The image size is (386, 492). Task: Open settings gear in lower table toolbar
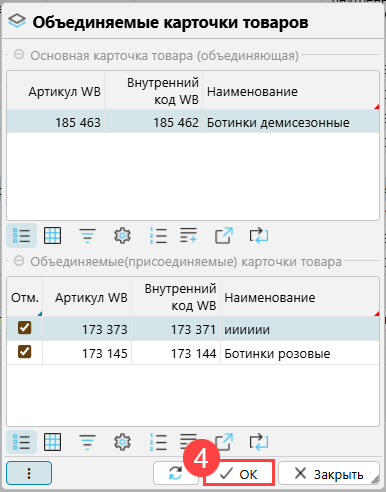click(x=122, y=442)
